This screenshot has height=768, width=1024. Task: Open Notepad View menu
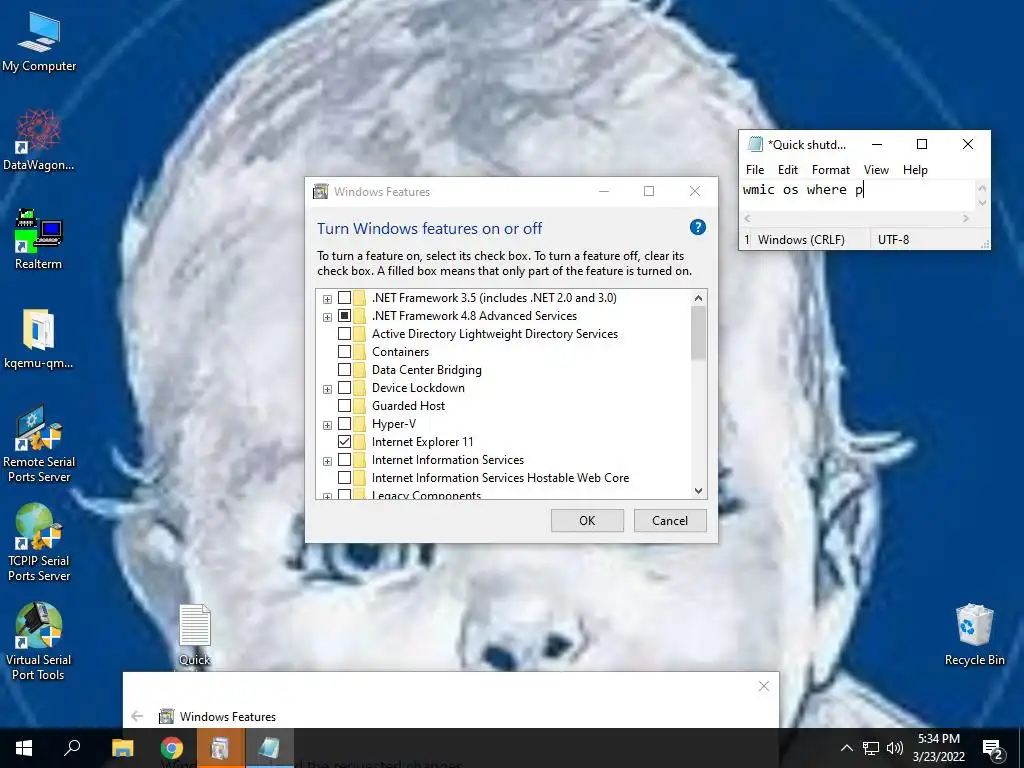click(876, 170)
